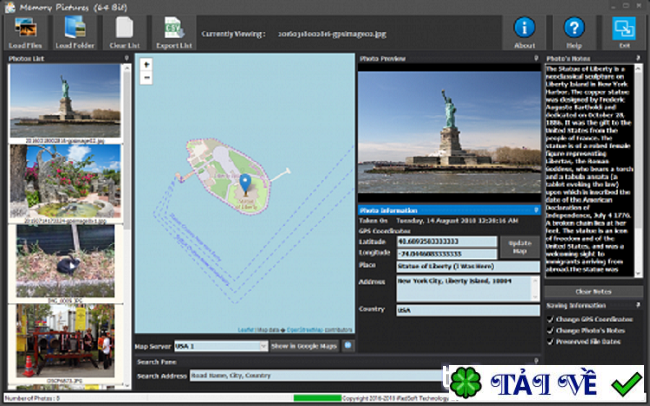Uncheck Preserved File Dates option
650x406 pixels.
point(549,340)
